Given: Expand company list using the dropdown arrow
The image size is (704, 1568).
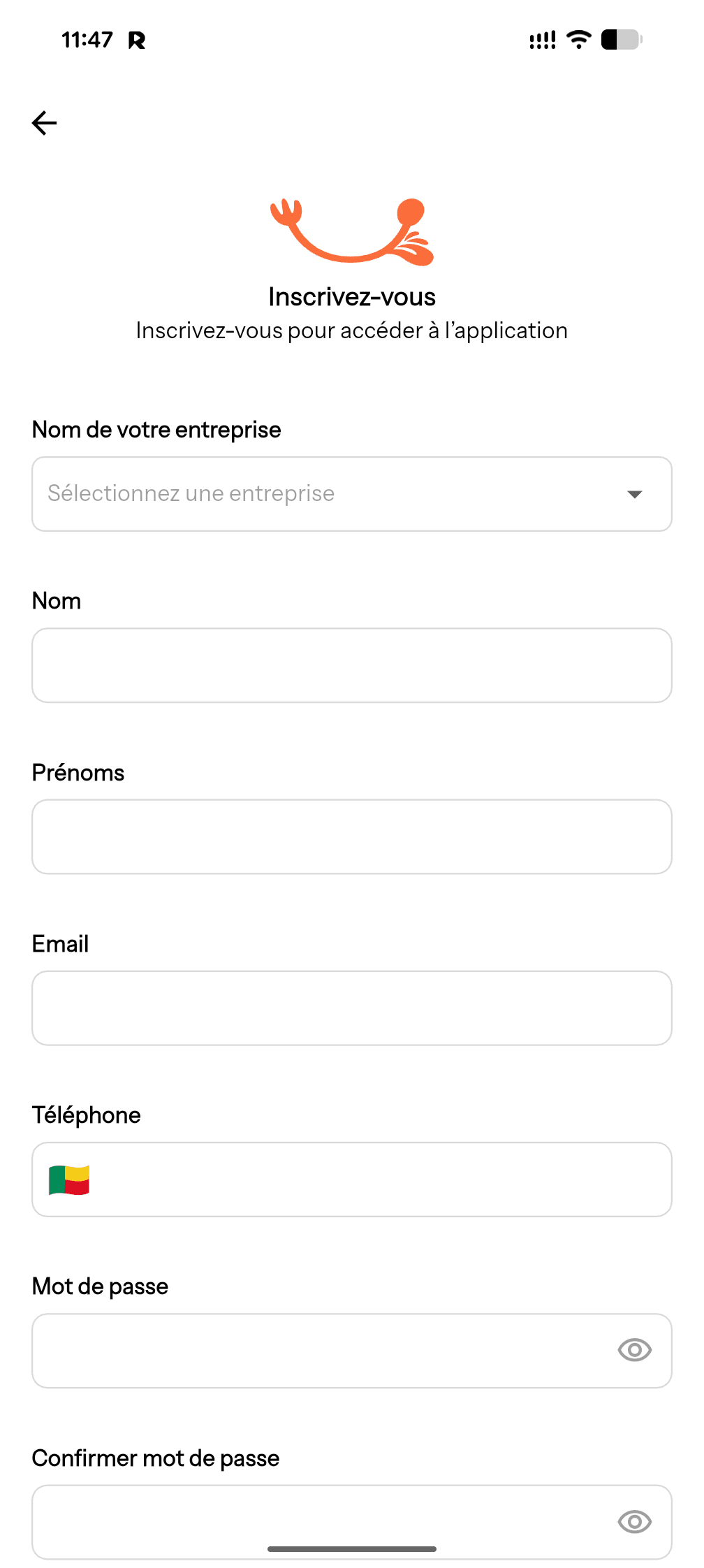Looking at the screenshot, I should [634, 495].
